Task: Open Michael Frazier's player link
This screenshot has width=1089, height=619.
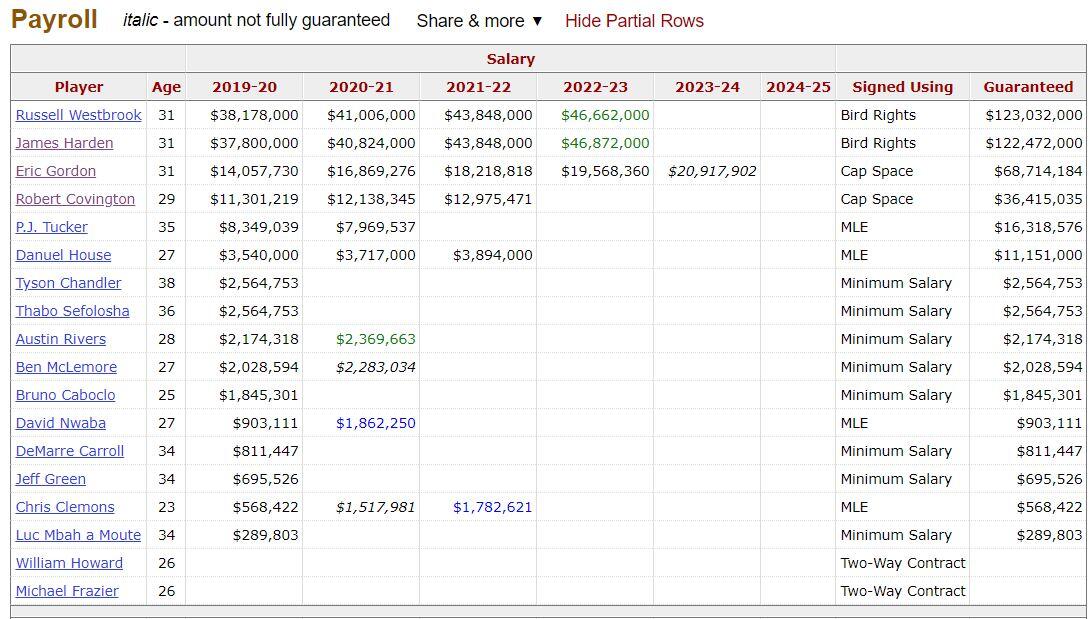Action: [x=67, y=591]
